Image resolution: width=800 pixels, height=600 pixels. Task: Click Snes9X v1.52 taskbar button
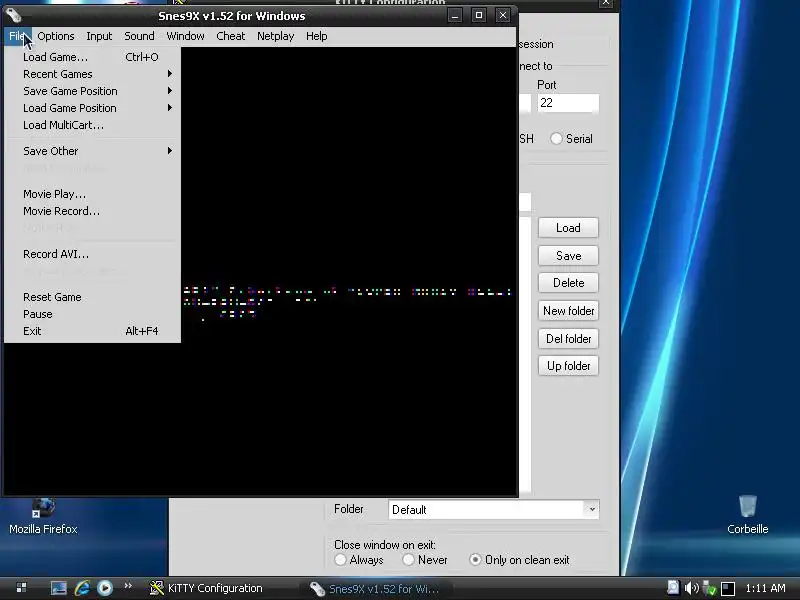375,589
